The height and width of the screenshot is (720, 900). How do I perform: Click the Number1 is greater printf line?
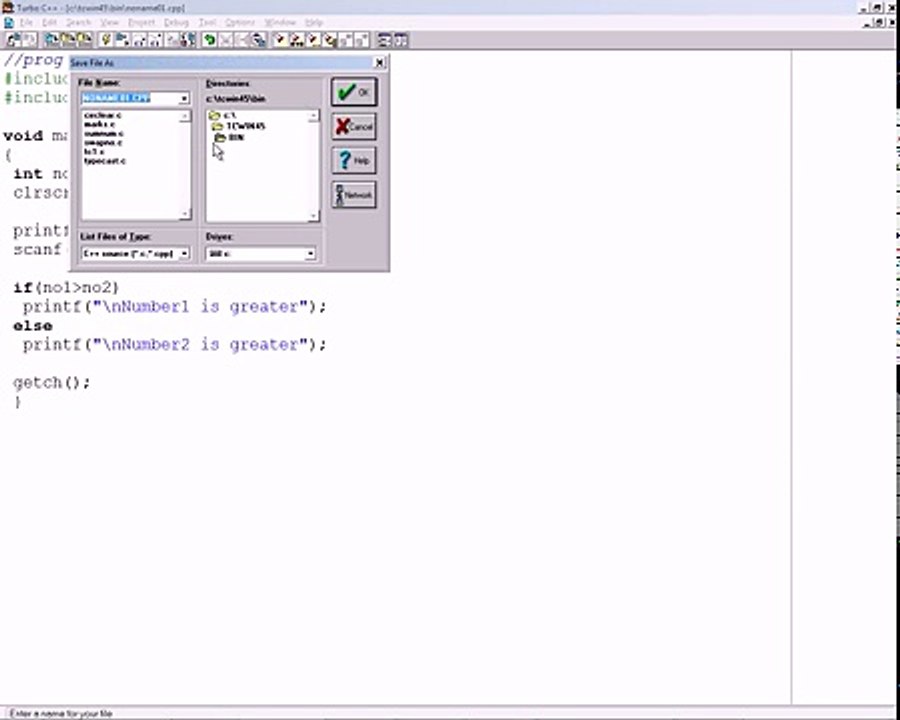[x=174, y=307]
